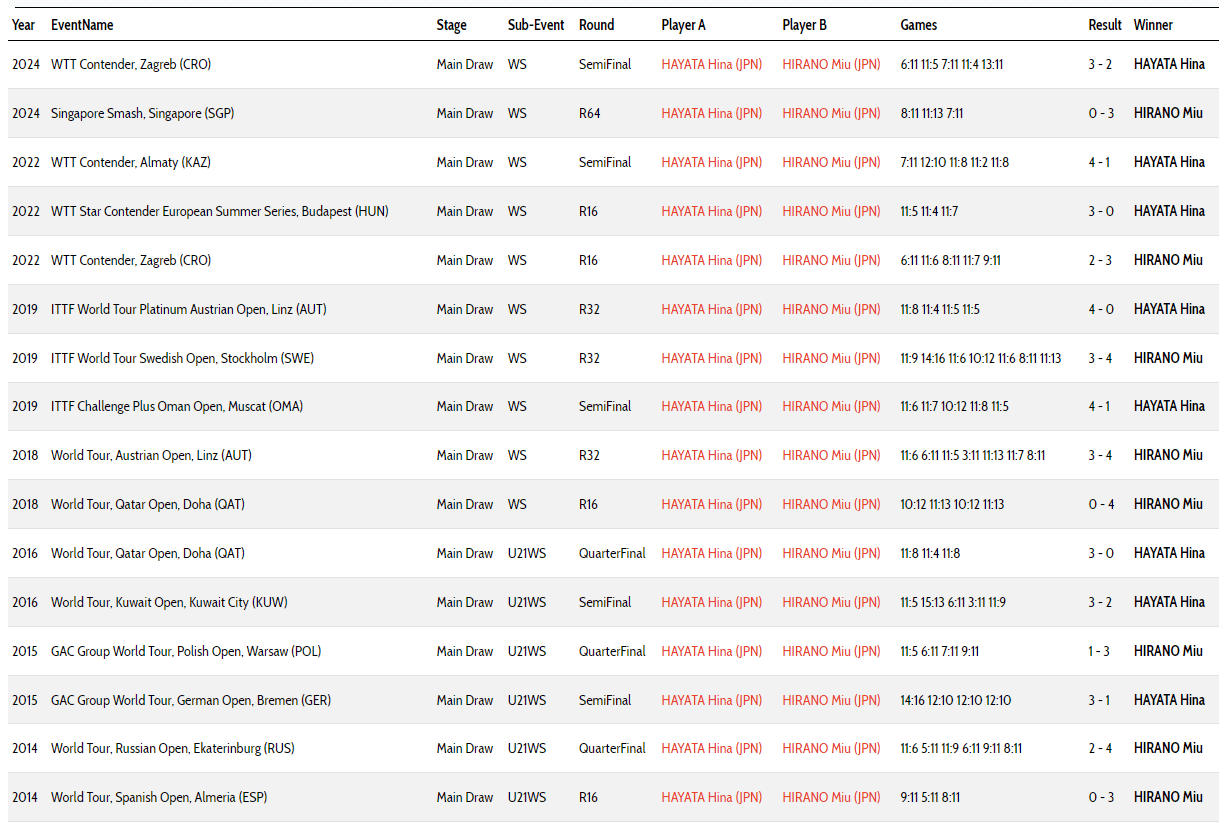
Task: Click result 4 - 0 in Linz 2019 row
Action: [1100, 309]
